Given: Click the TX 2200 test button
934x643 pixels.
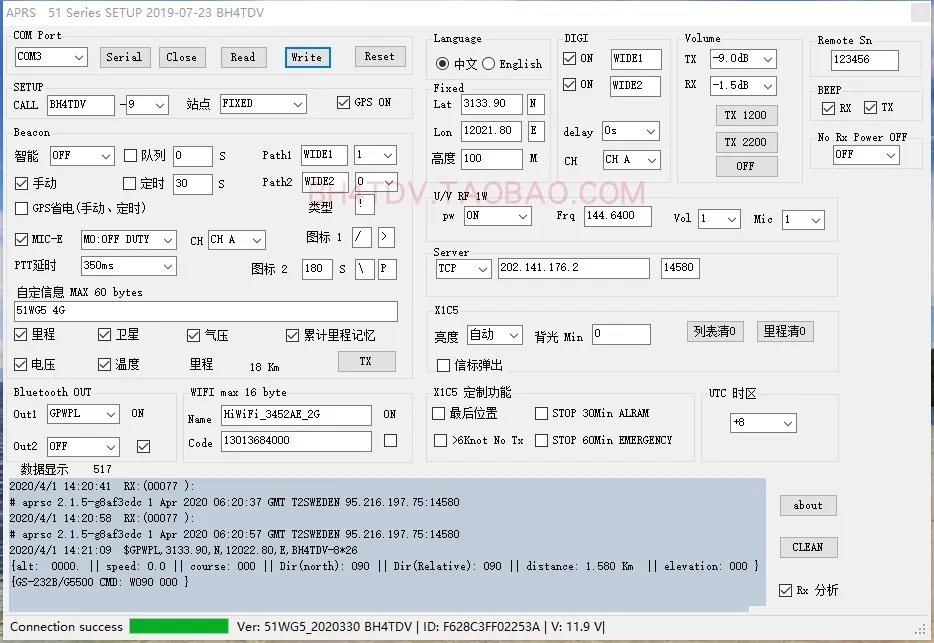Looking at the screenshot, I should pyautogui.click(x=746, y=142).
